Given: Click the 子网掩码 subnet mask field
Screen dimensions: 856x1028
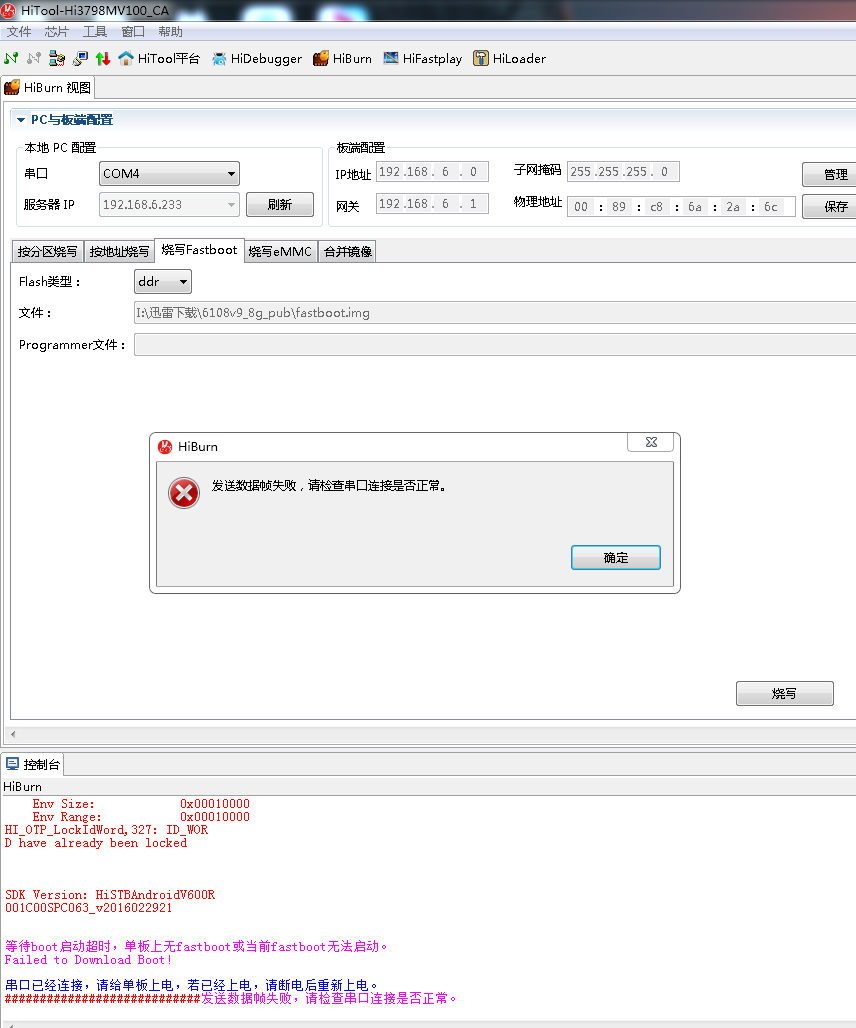Looking at the screenshot, I should click(623, 172).
